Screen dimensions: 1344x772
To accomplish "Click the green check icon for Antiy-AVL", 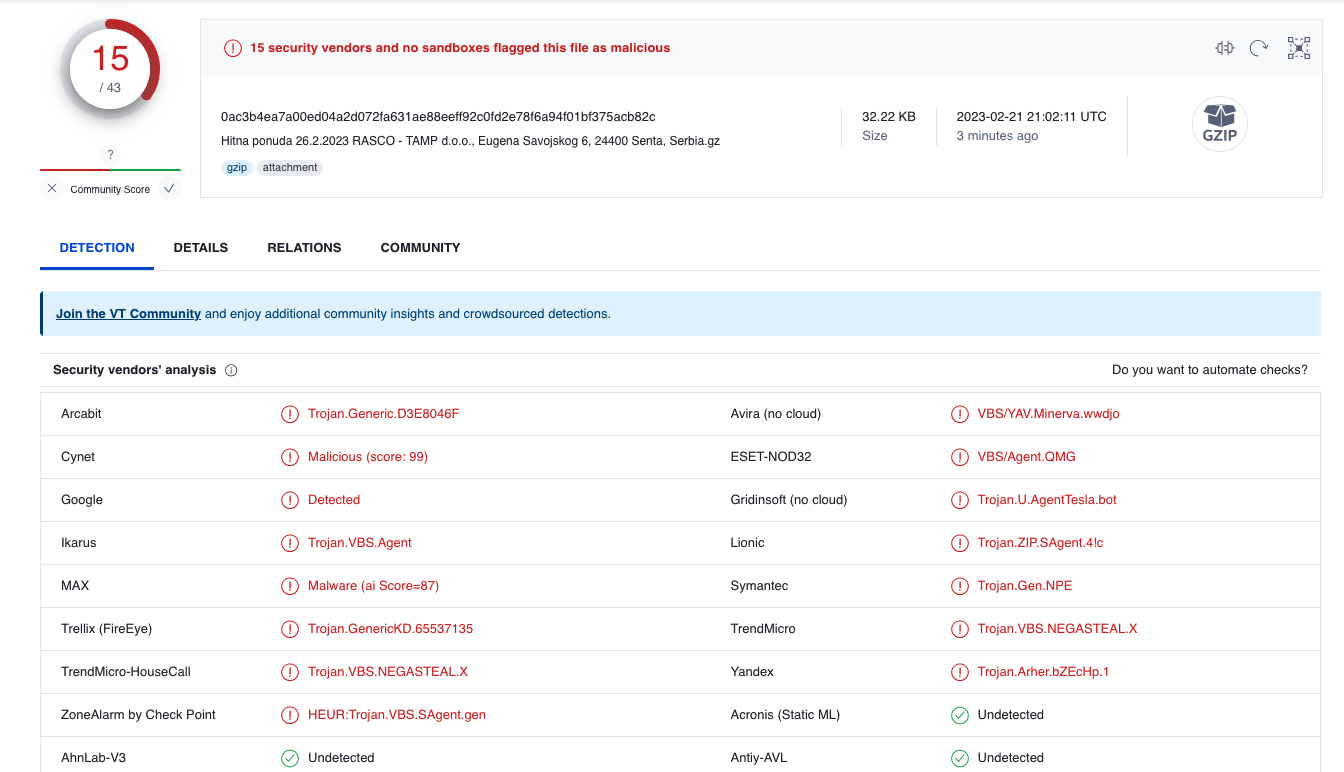I will 960,758.
